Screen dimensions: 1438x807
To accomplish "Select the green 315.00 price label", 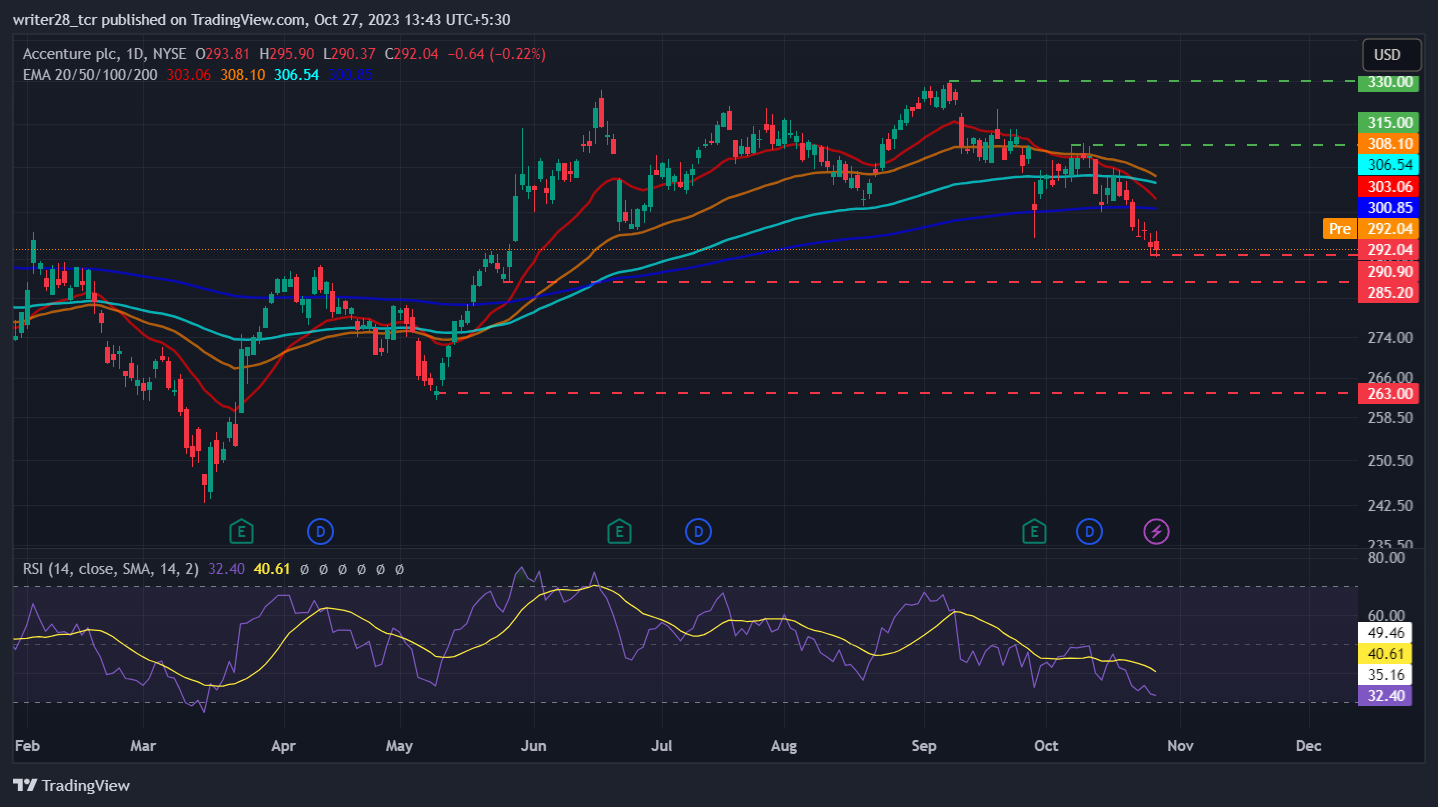I will pos(1388,122).
